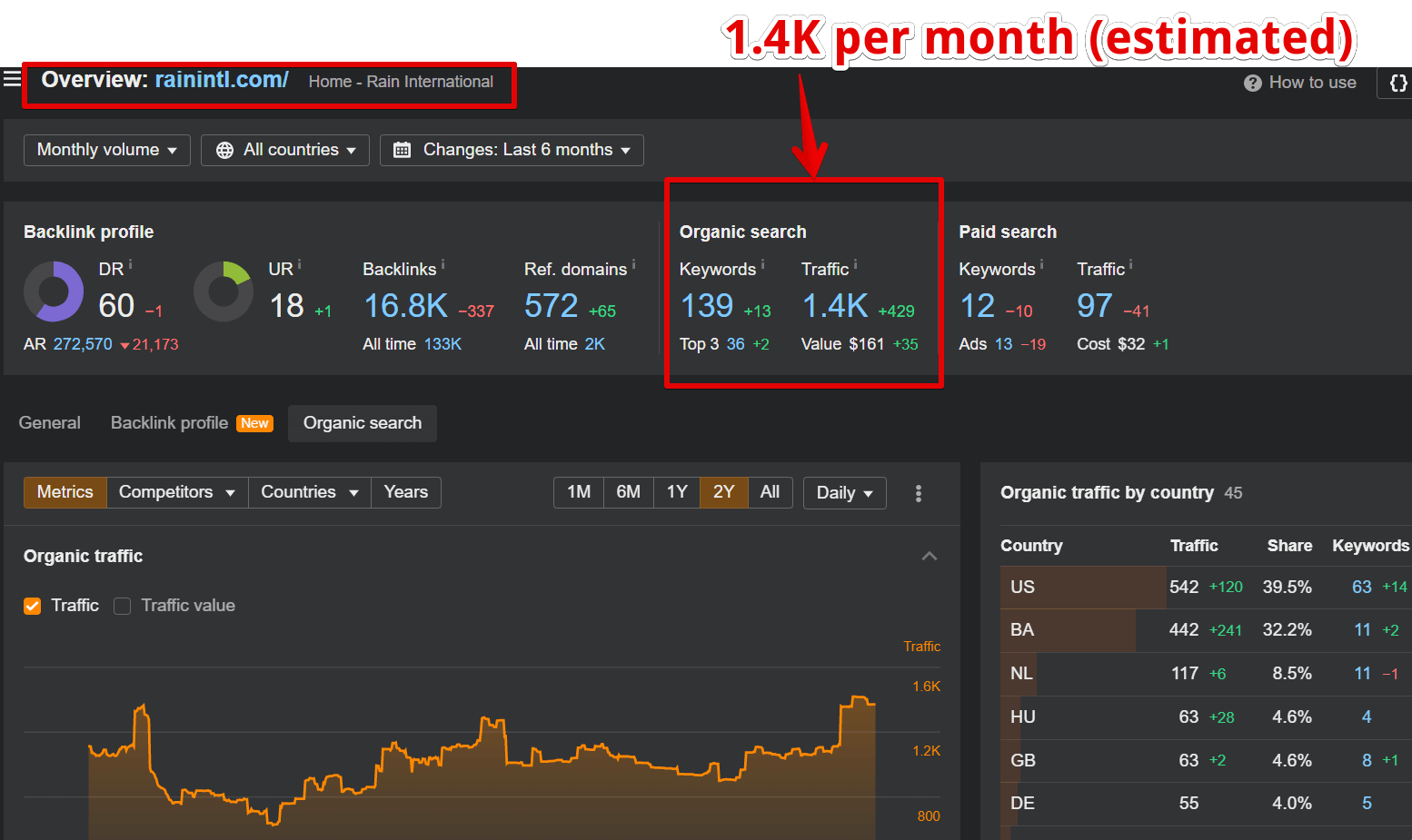Click the info icon next to UR

click(x=299, y=264)
